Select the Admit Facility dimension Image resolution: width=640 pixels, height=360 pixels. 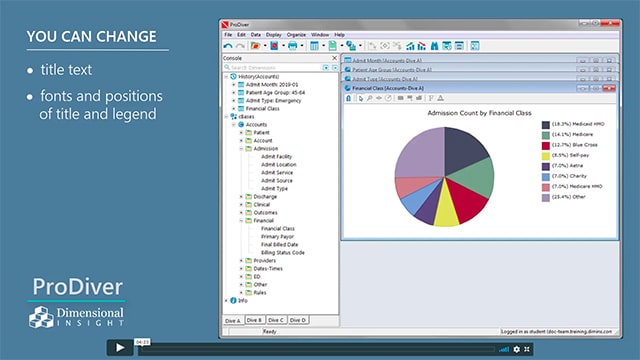276,156
